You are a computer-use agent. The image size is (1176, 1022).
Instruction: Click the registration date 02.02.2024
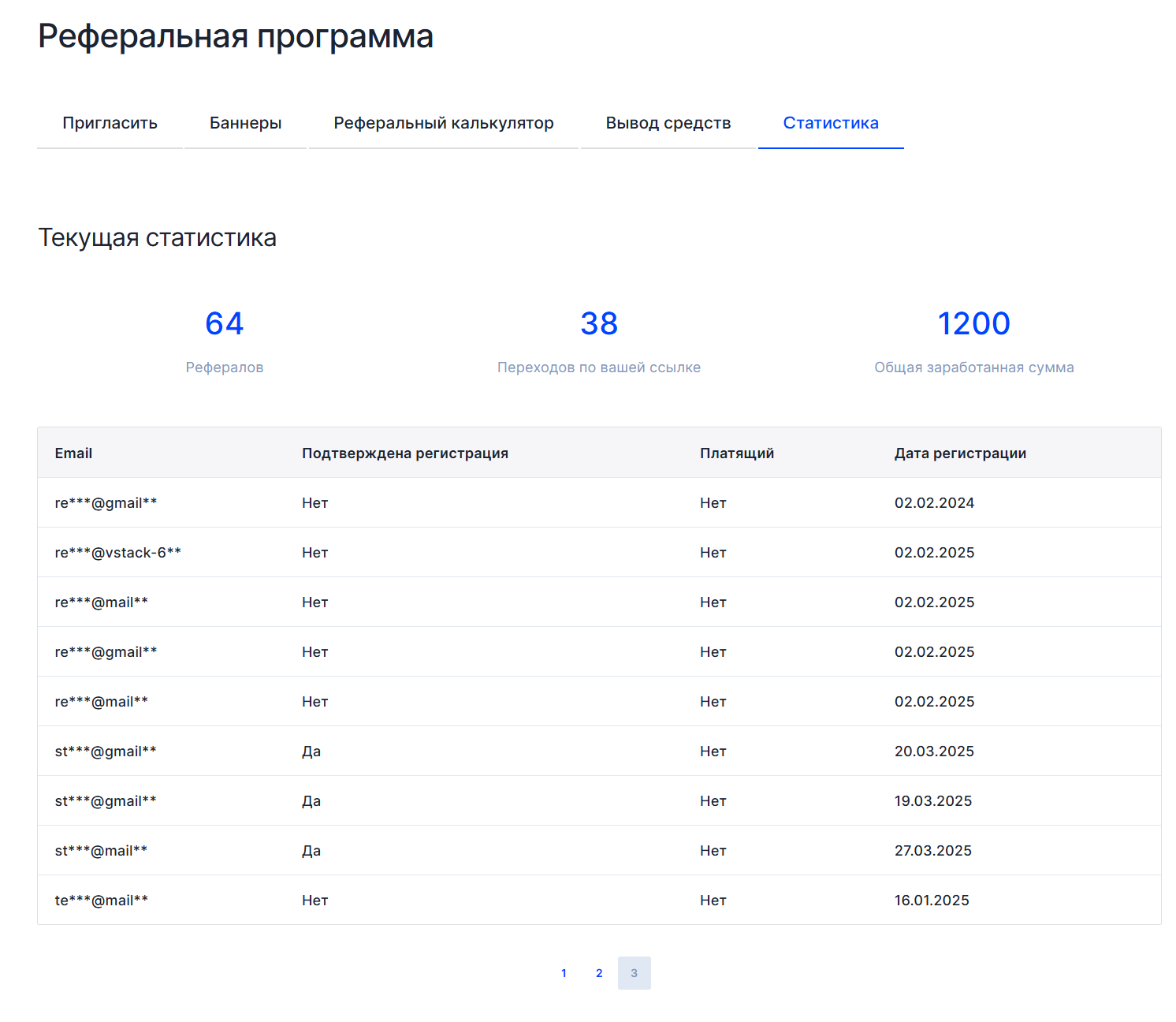click(x=934, y=503)
